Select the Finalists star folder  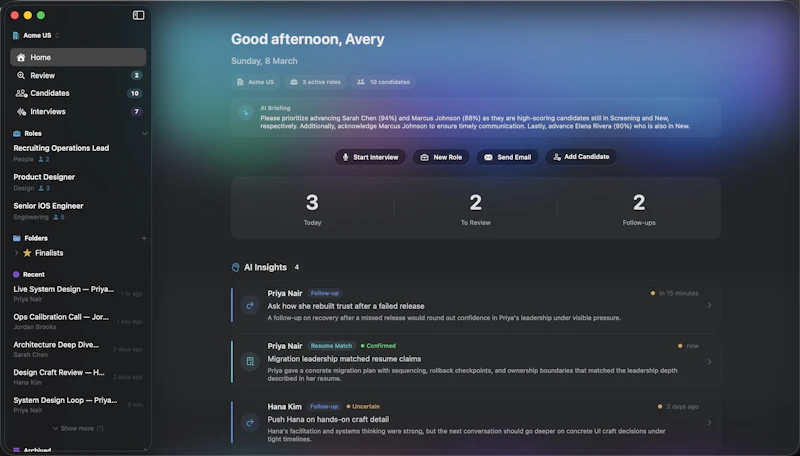click(x=78, y=252)
